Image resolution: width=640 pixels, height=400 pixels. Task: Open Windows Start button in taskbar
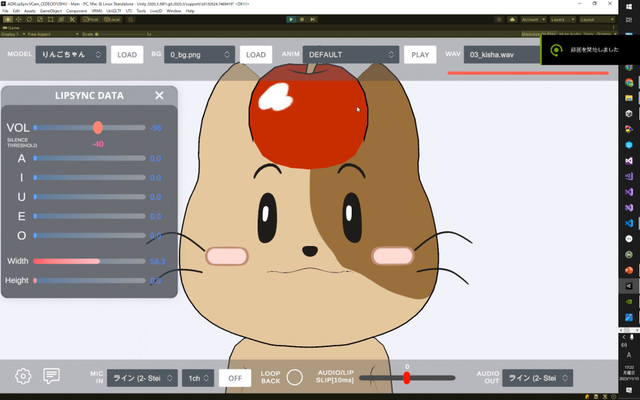tap(628, 9)
